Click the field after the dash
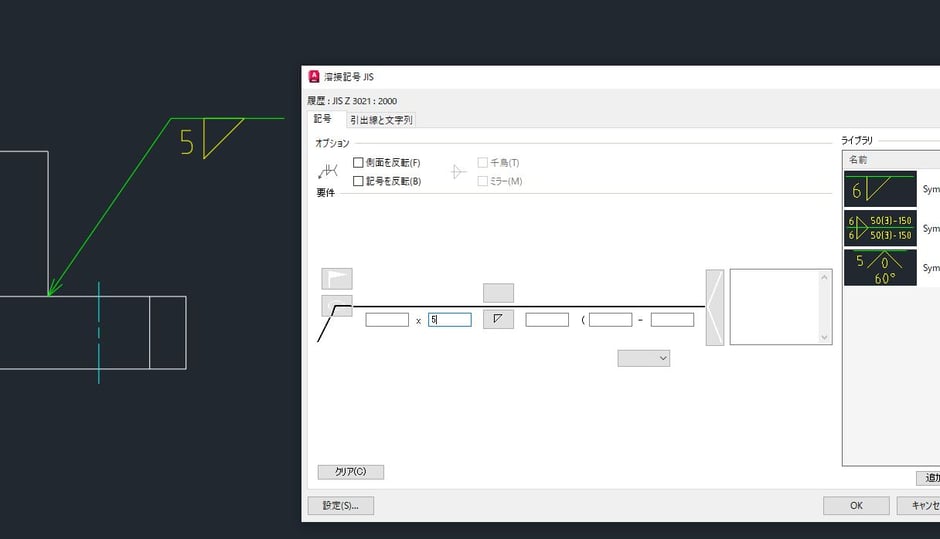The image size is (940, 539). (x=673, y=320)
